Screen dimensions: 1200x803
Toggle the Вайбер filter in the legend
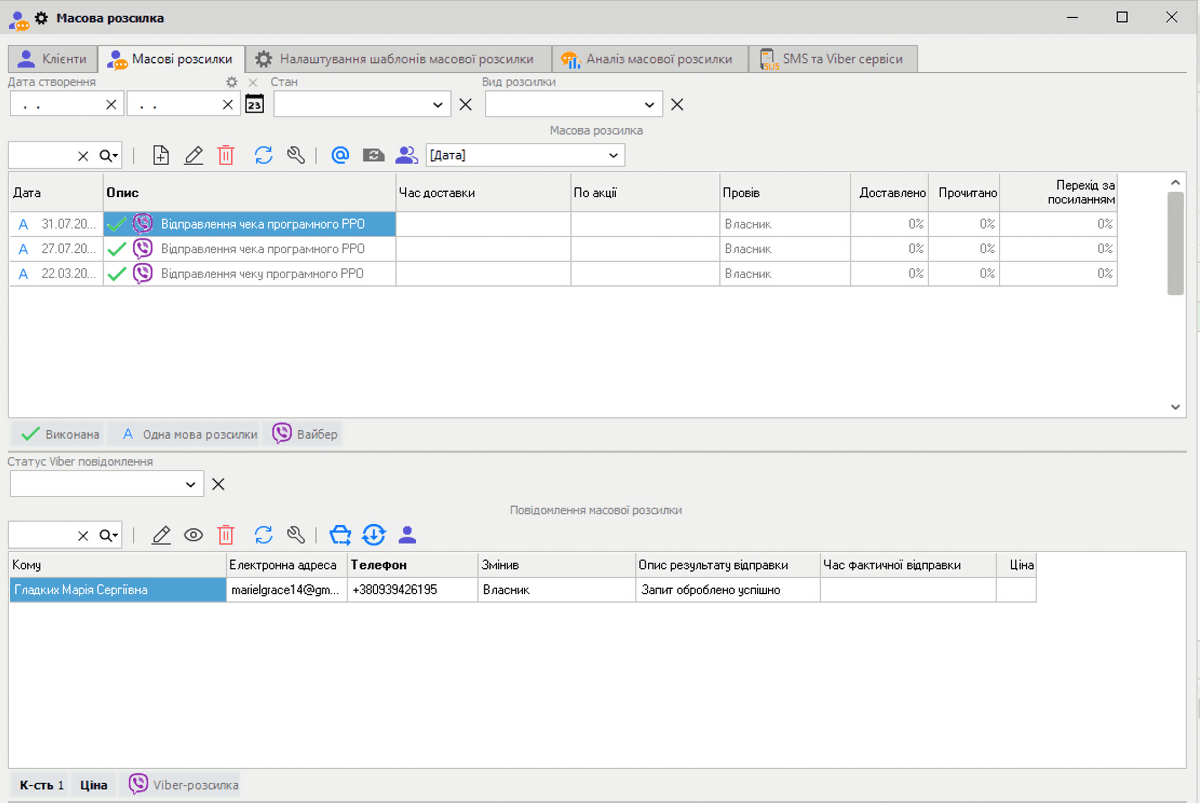tap(306, 434)
